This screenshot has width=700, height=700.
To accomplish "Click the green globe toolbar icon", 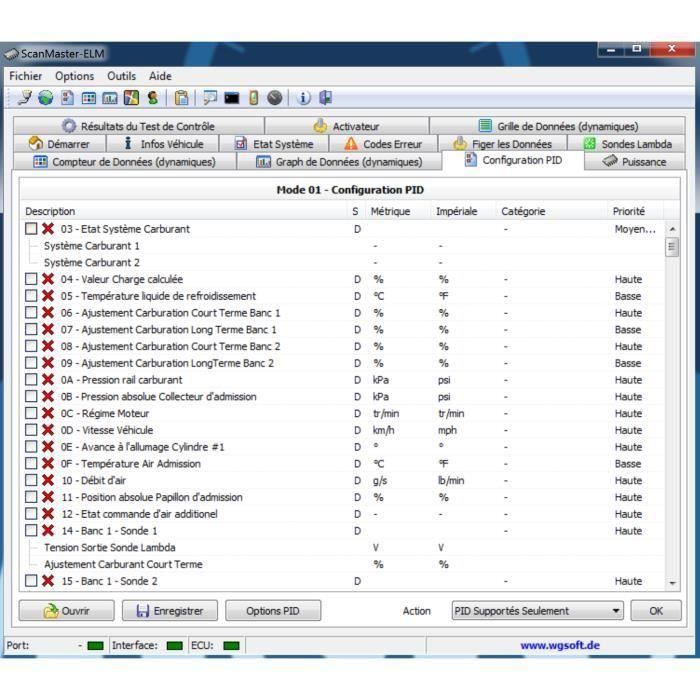I will (45, 98).
